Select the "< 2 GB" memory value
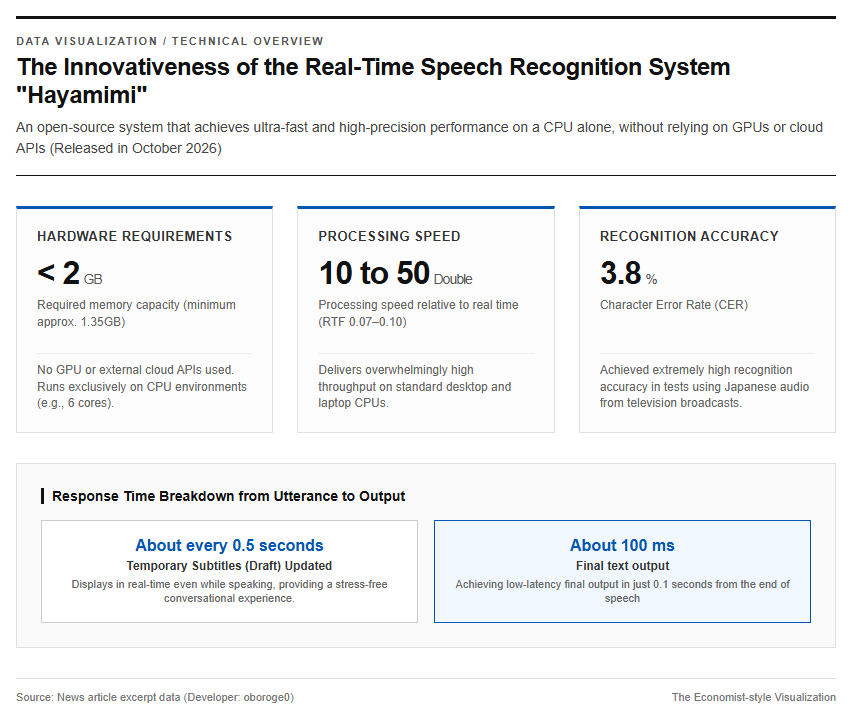The image size is (852, 719). pos(70,273)
